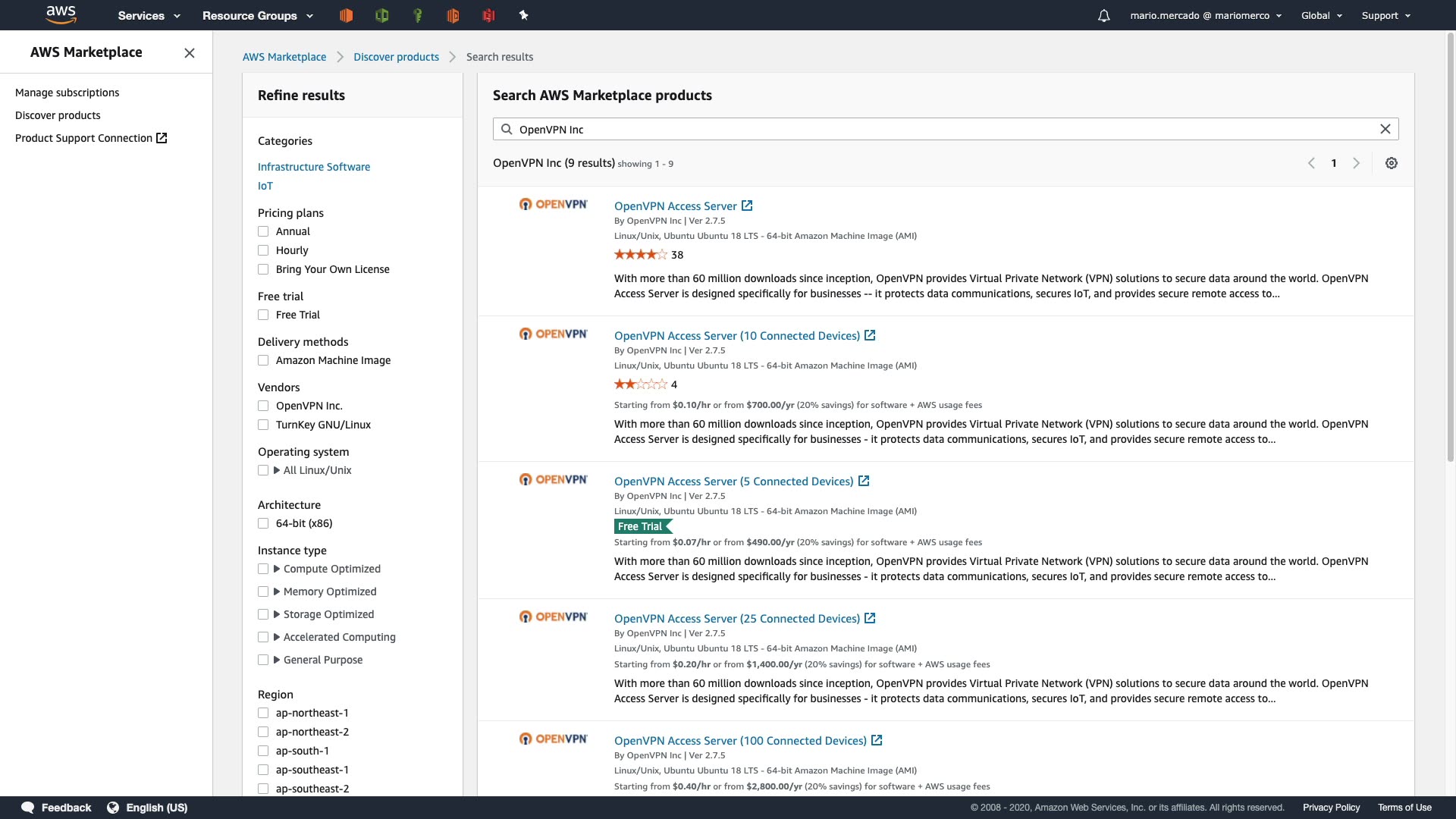Select the Infrastructure Software category link
The height and width of the screenshot is (819, 1456).
click(x=314, y=167)
